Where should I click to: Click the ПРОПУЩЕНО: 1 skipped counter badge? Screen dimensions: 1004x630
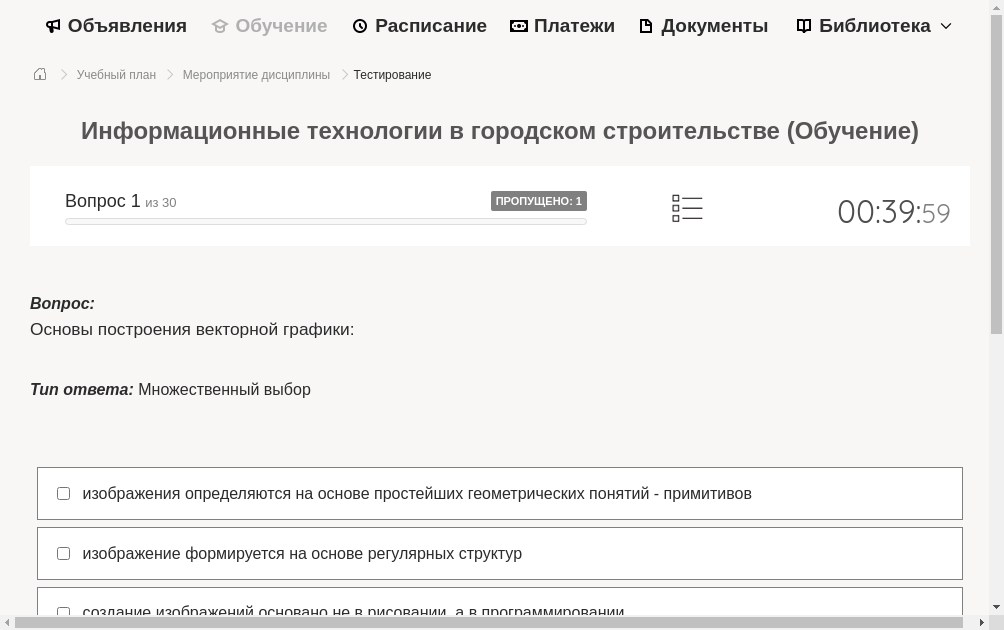539,200
